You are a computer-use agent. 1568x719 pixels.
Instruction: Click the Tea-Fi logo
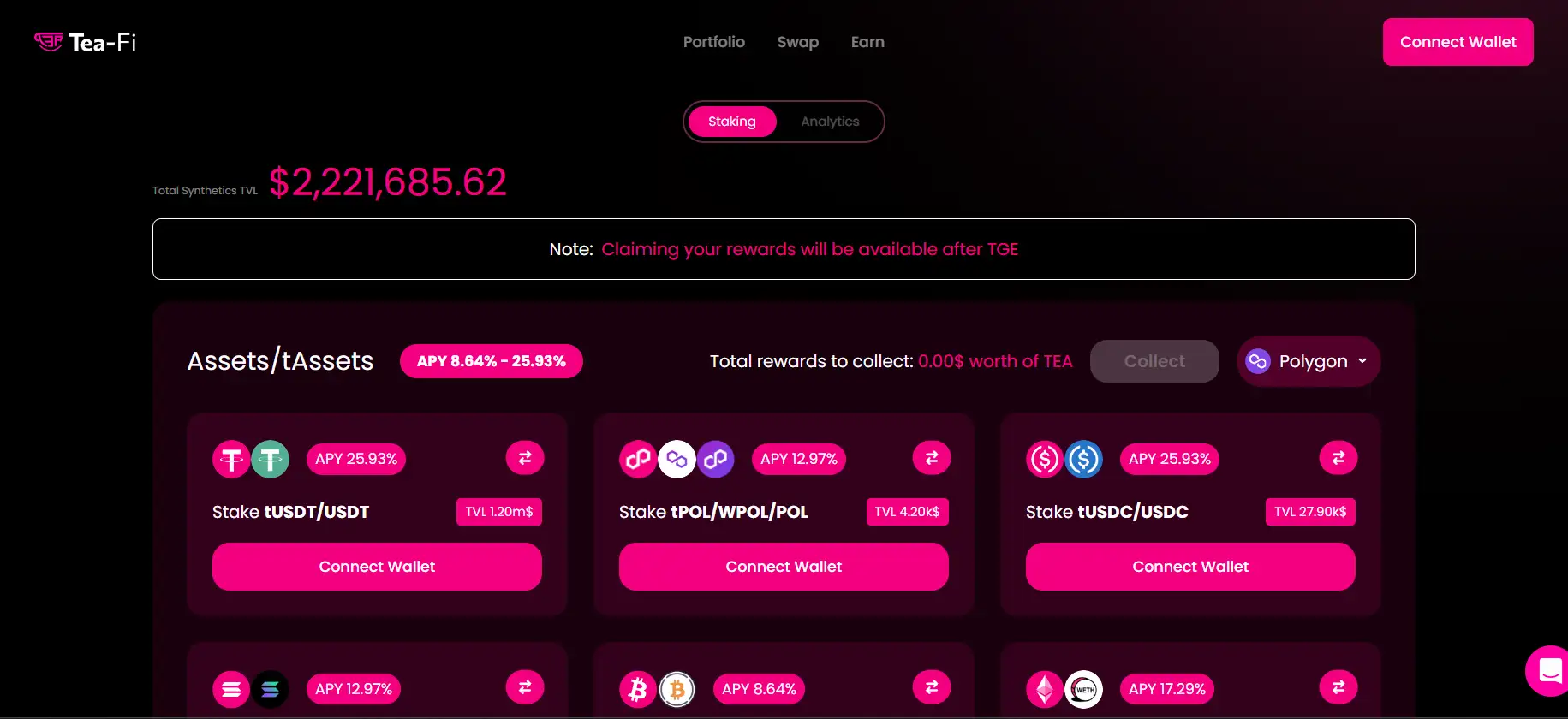coord(86,42)
